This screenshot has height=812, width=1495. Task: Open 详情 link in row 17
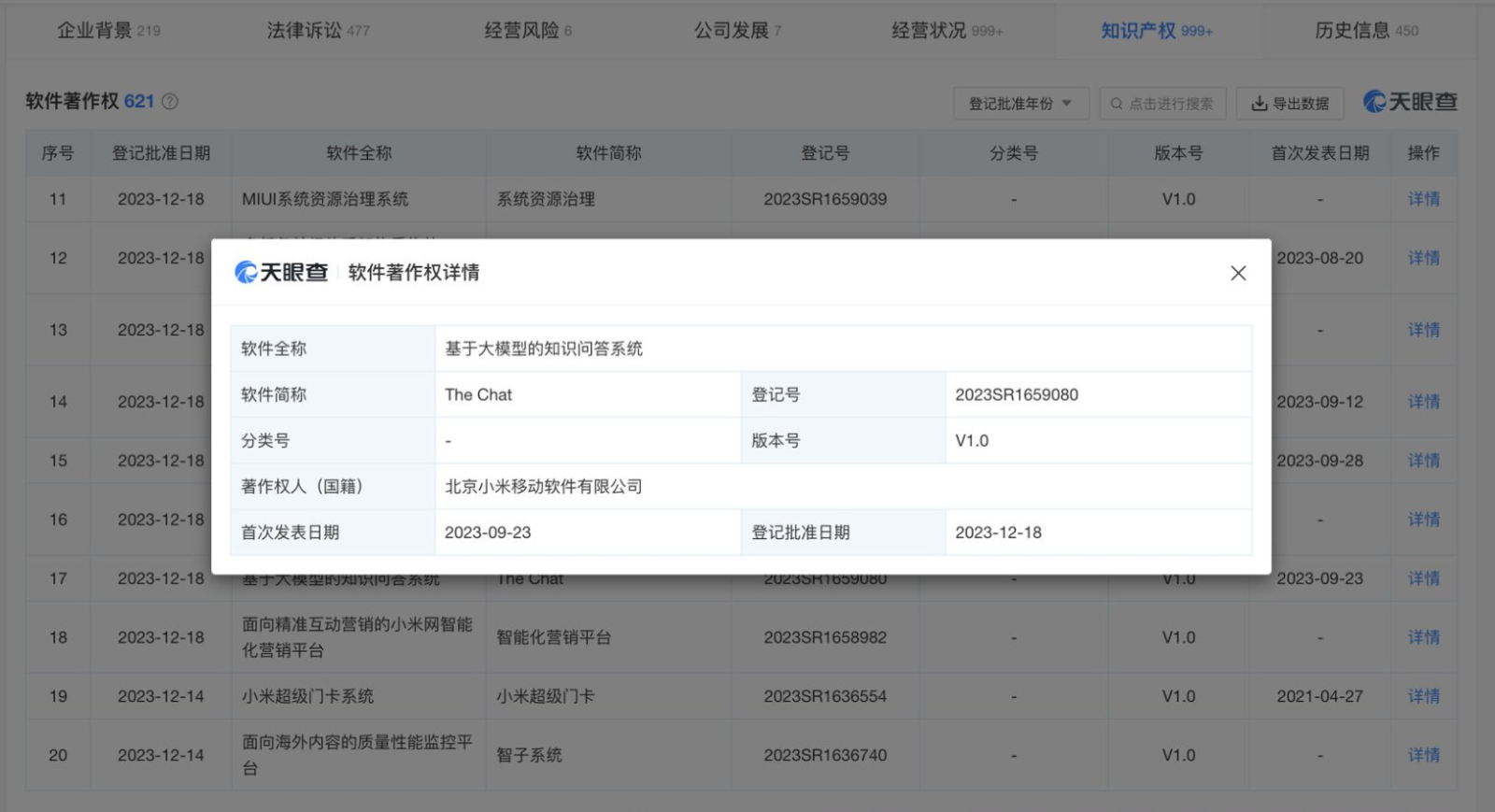[1424, 578]
